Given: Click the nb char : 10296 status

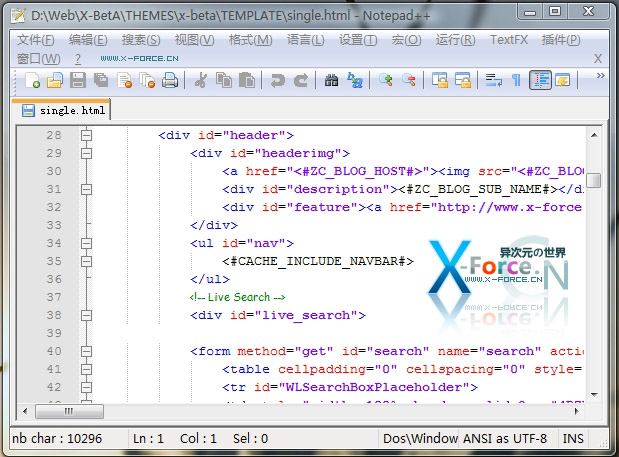Looking at the screenshot, I should click(x=57, y=438).
